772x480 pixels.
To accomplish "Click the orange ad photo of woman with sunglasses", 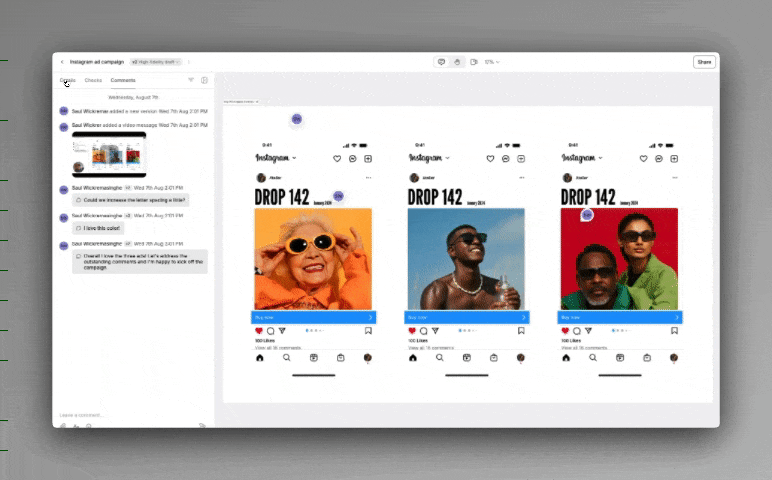I will tap(313, 259).
